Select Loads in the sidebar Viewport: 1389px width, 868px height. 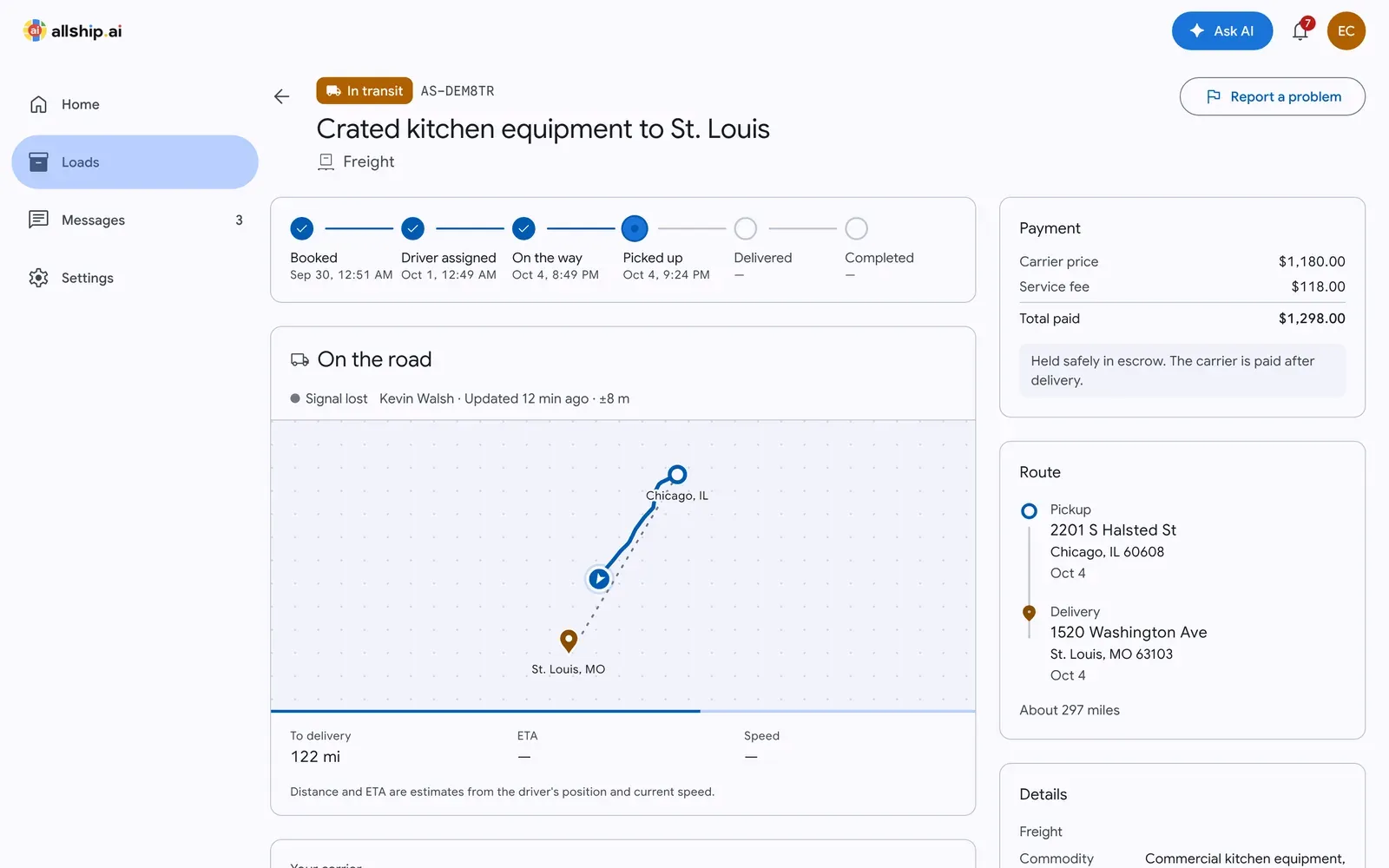(x=135, y=162)
